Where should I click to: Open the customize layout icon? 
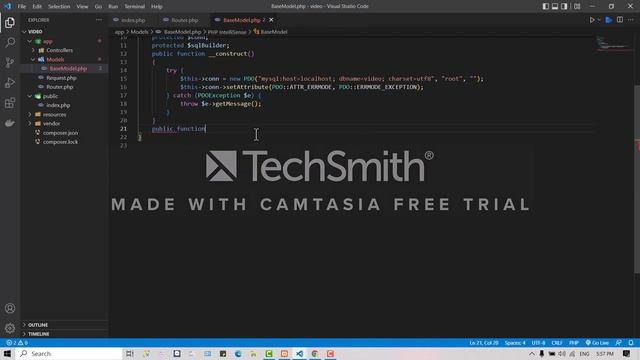click(x=577, y=6)
